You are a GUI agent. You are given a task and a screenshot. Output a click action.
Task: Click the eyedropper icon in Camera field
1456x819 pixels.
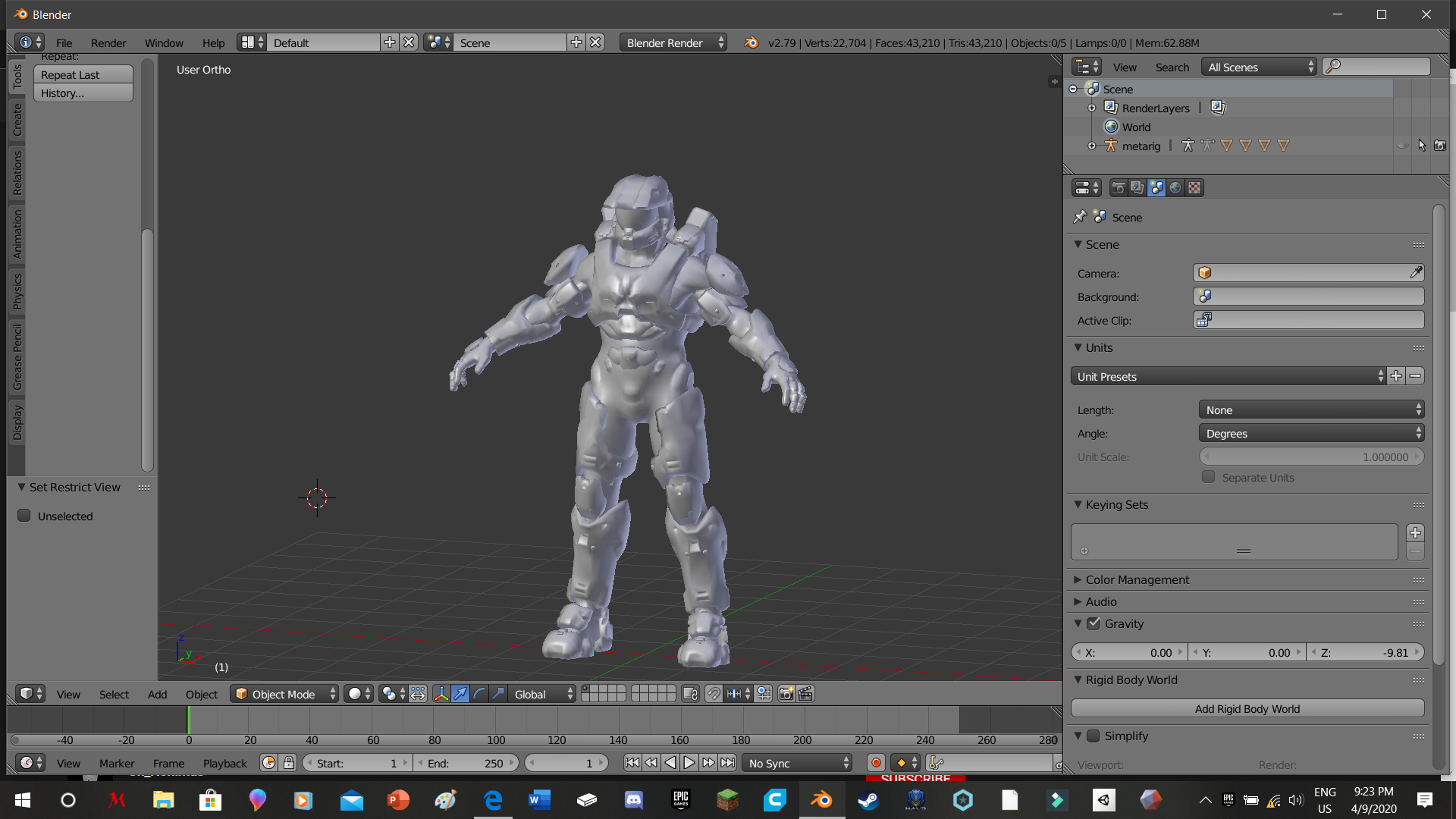[1416, 273]
